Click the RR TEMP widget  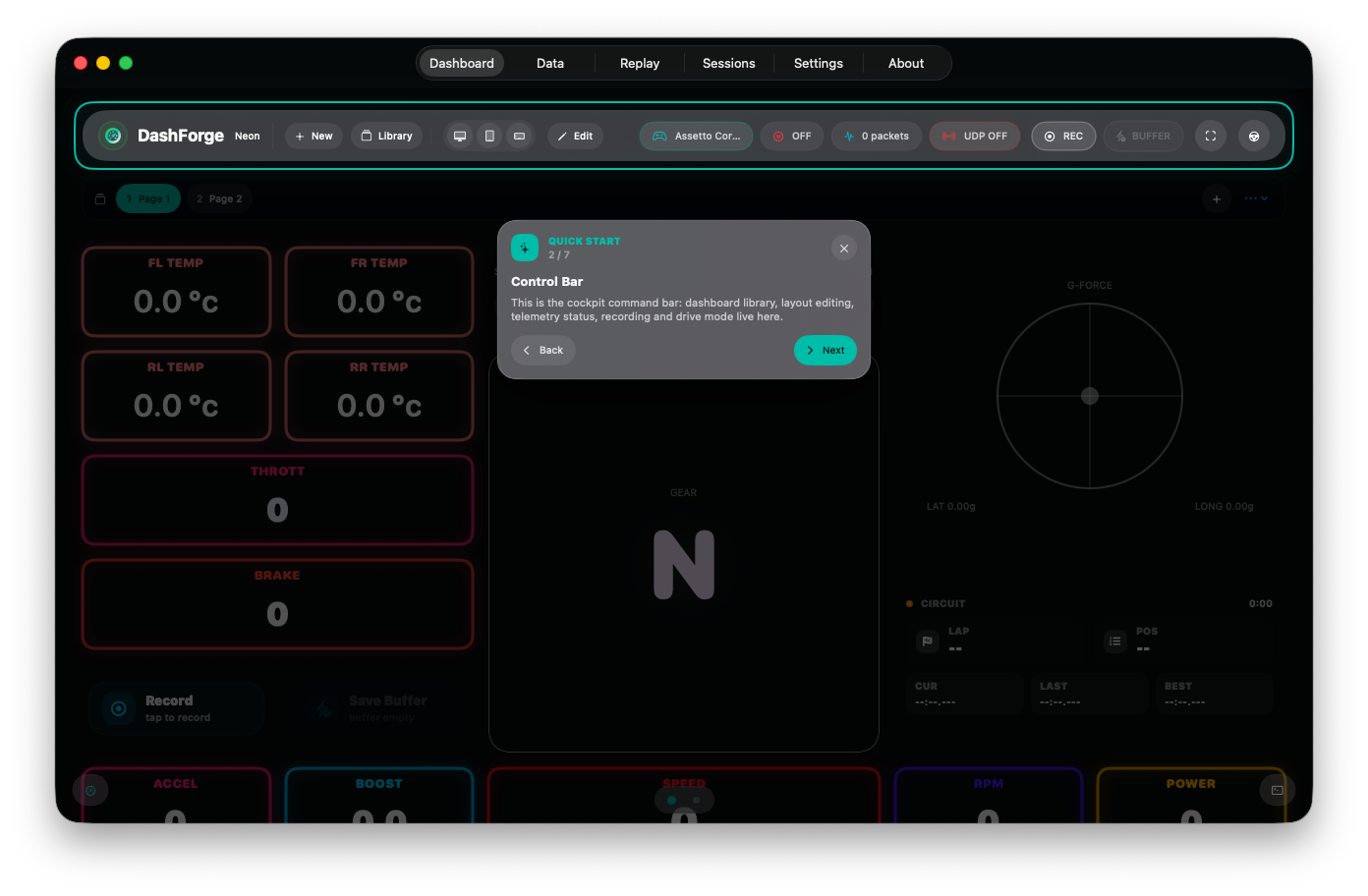[379, 396]
